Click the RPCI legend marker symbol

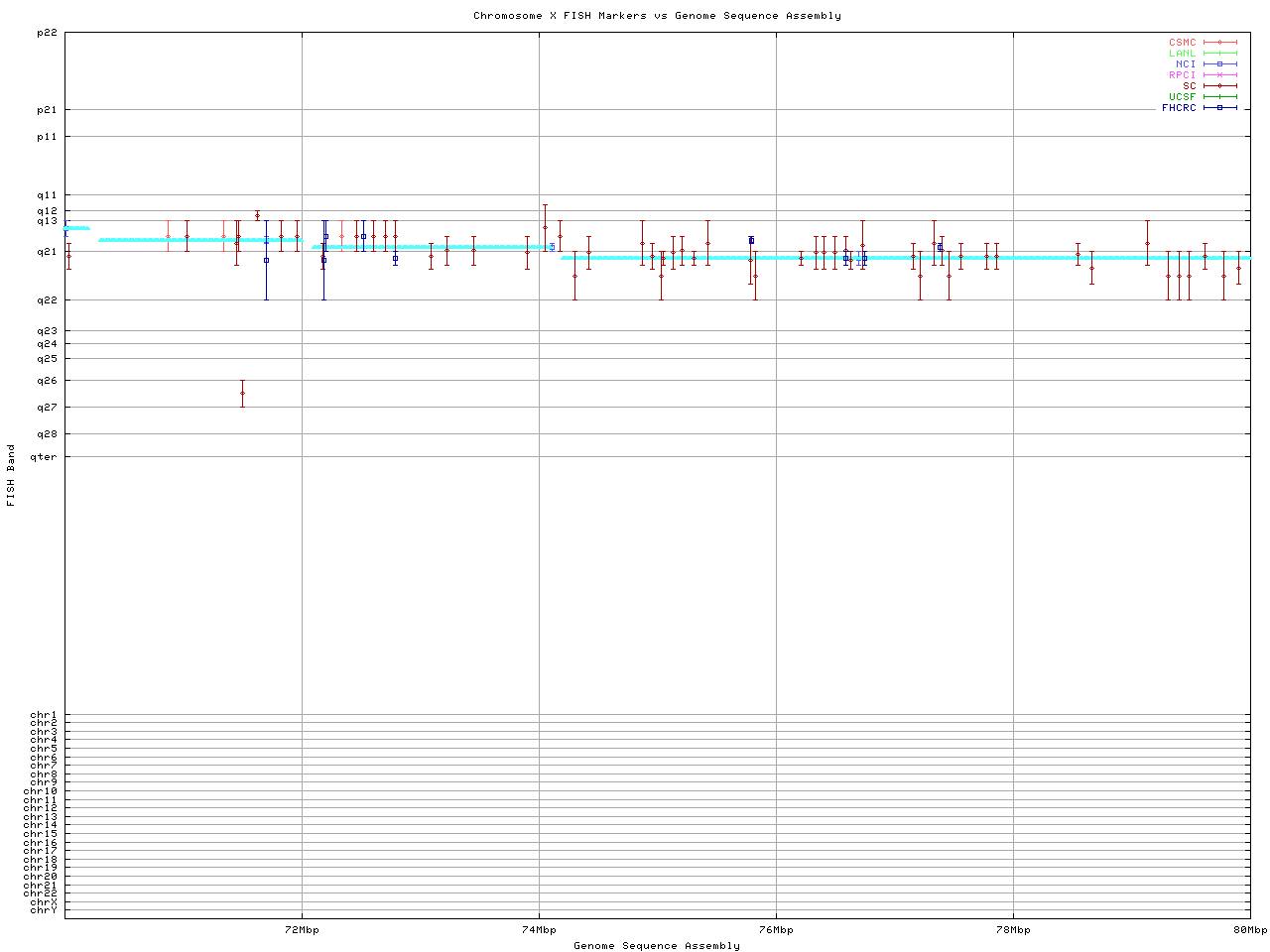1219,75
